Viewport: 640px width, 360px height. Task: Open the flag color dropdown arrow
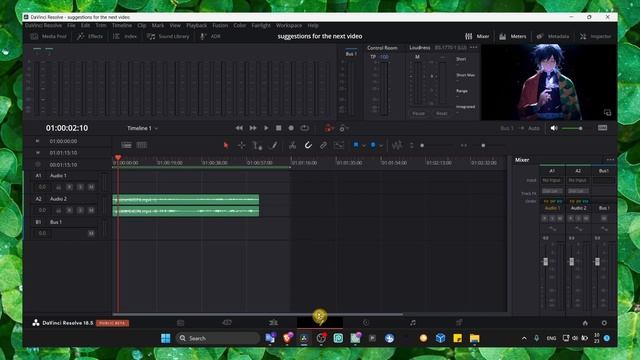click(363, 146)
